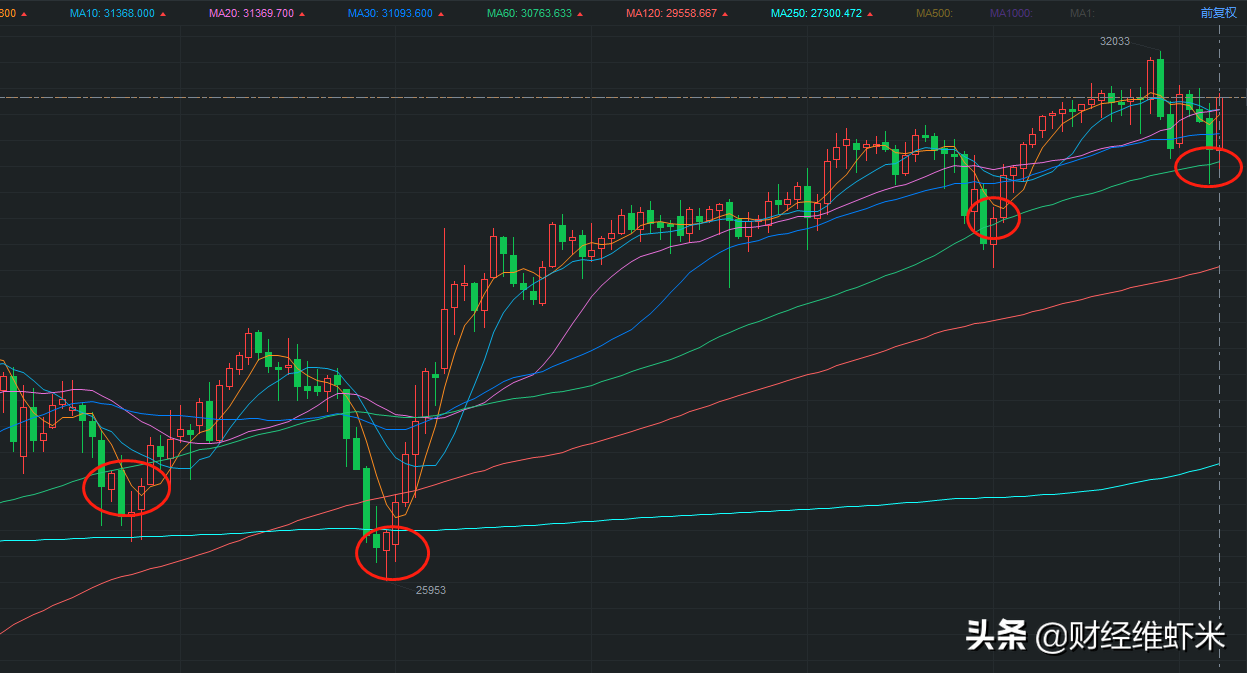Click the dimmed MA1000 label

point(1013,13)
